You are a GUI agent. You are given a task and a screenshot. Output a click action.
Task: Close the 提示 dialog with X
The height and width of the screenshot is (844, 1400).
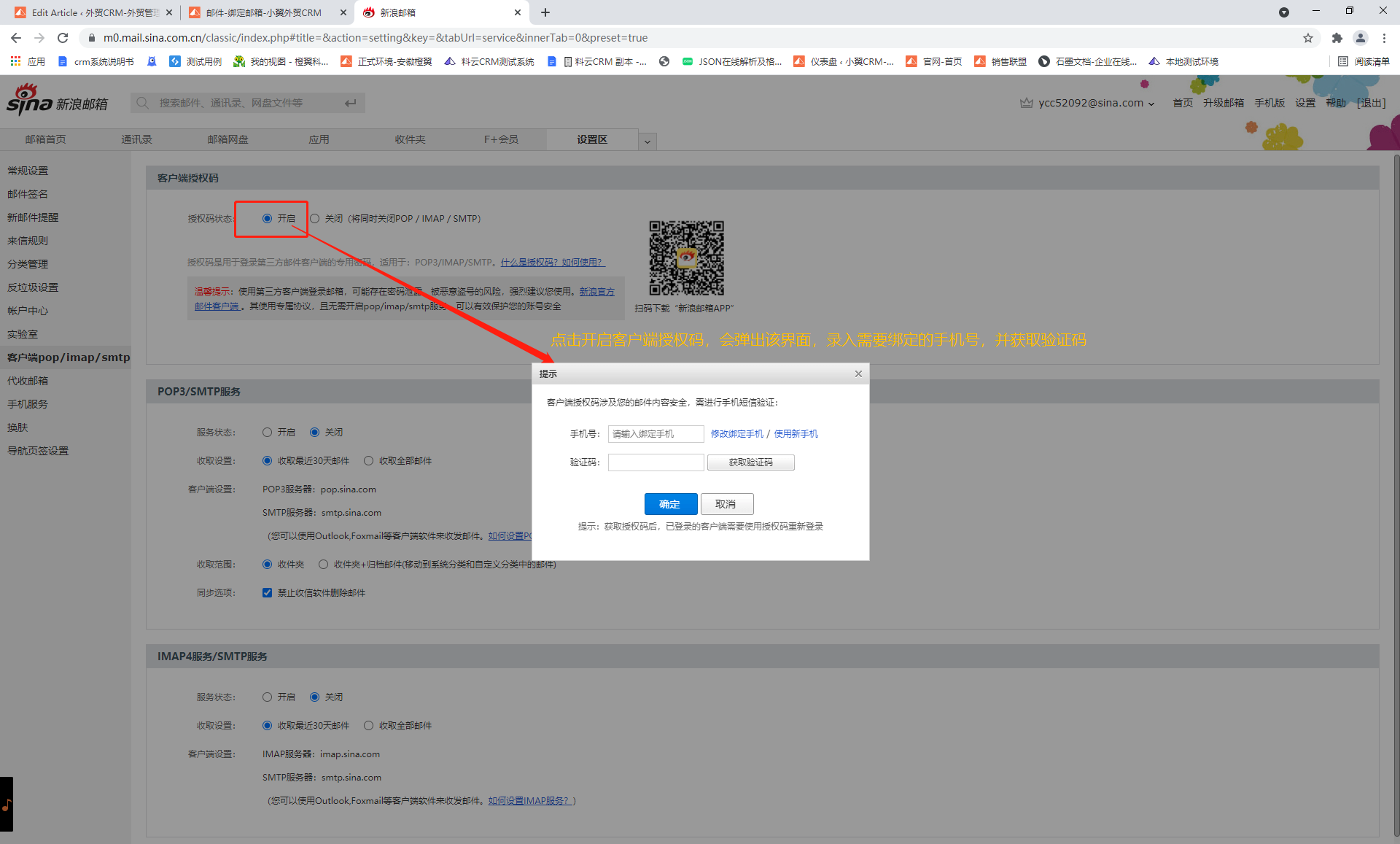point(858,373)
